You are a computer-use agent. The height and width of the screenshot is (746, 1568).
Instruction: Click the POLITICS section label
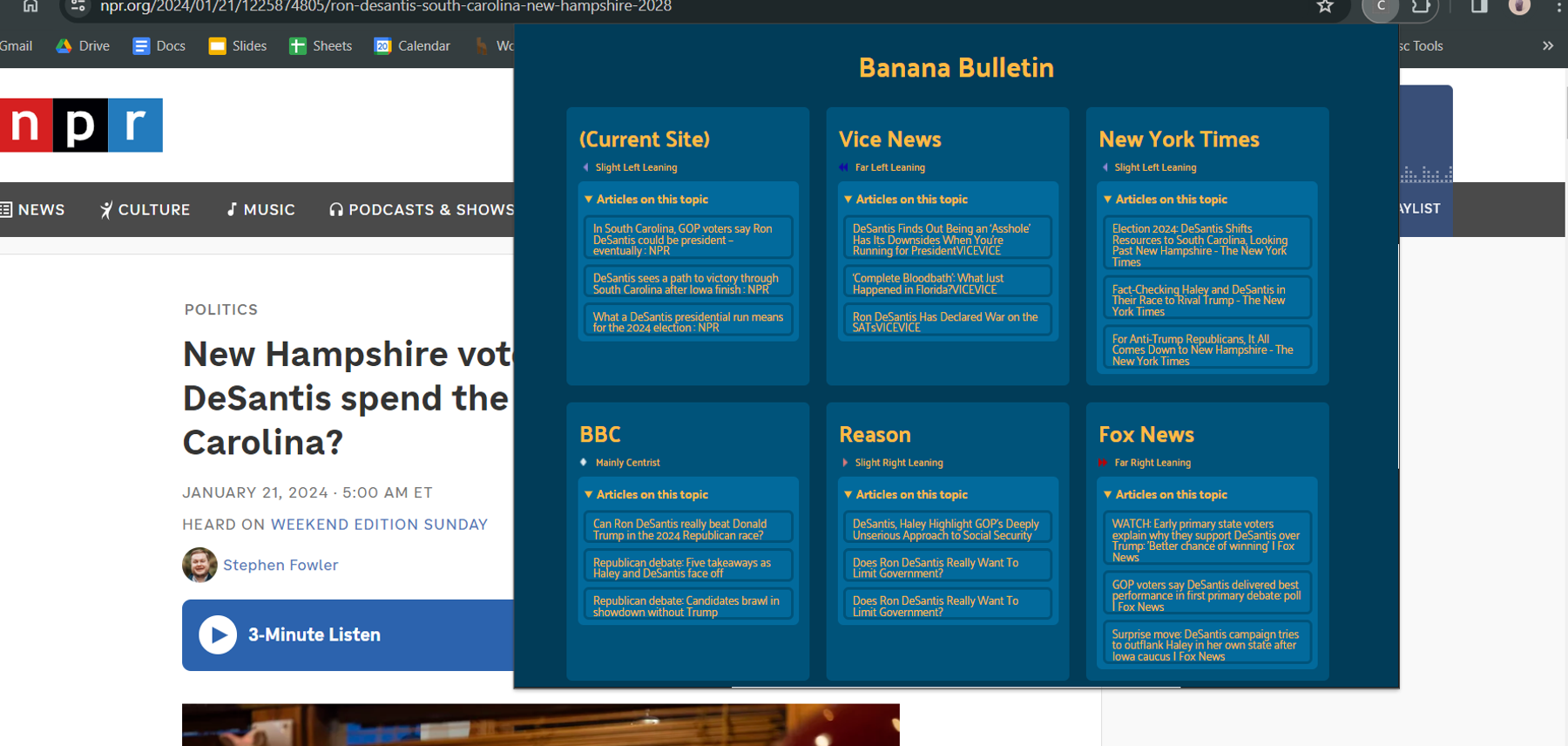click(x=221, y=309)
